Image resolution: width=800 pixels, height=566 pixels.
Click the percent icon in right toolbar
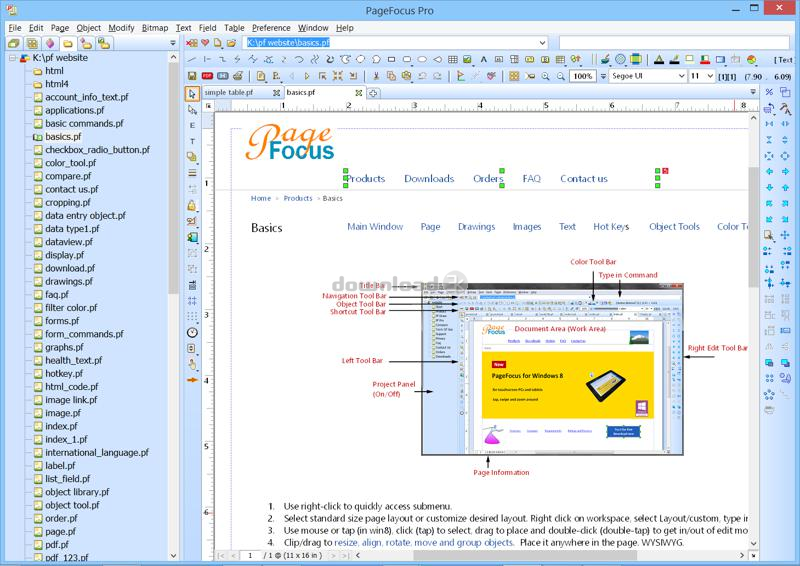769,92
